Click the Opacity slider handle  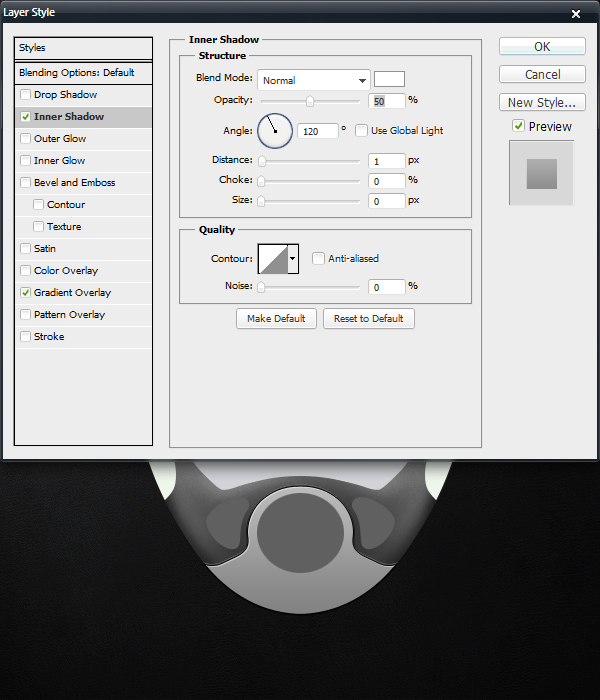coord(310,101)
